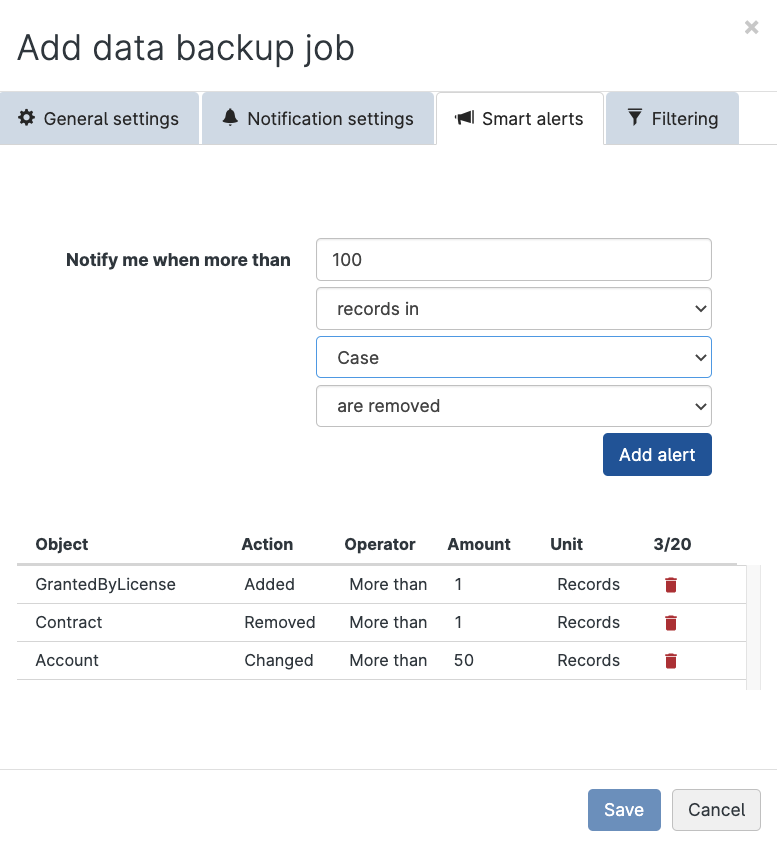Open the 'are removed' action dropdown
The image size is (777, 846).
tap(513, 406)
